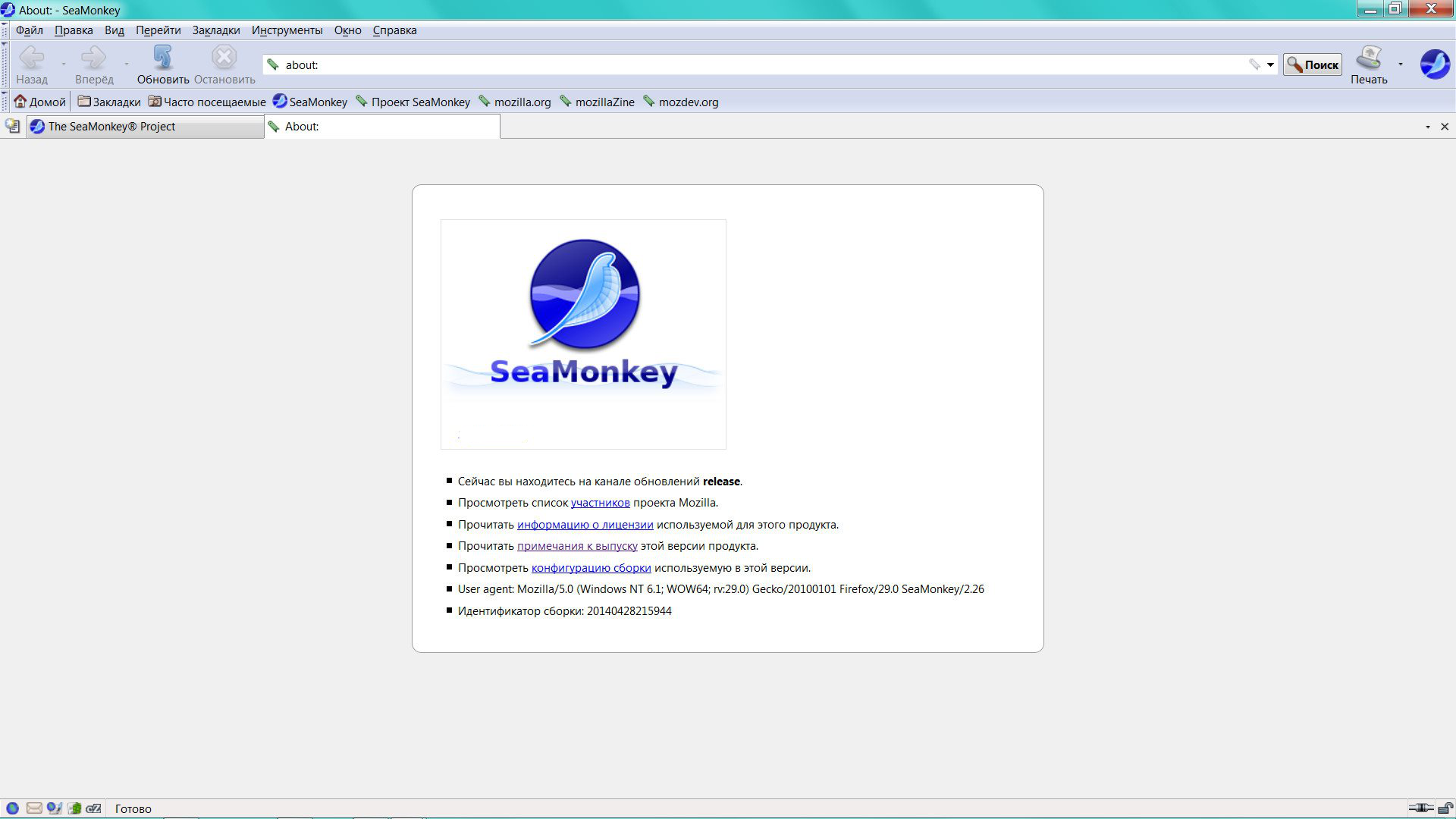This screenshot has height=819, width=1456.
Task: Open the SeaMonkey bookmark in bookmarks bar
Action: 310,102
